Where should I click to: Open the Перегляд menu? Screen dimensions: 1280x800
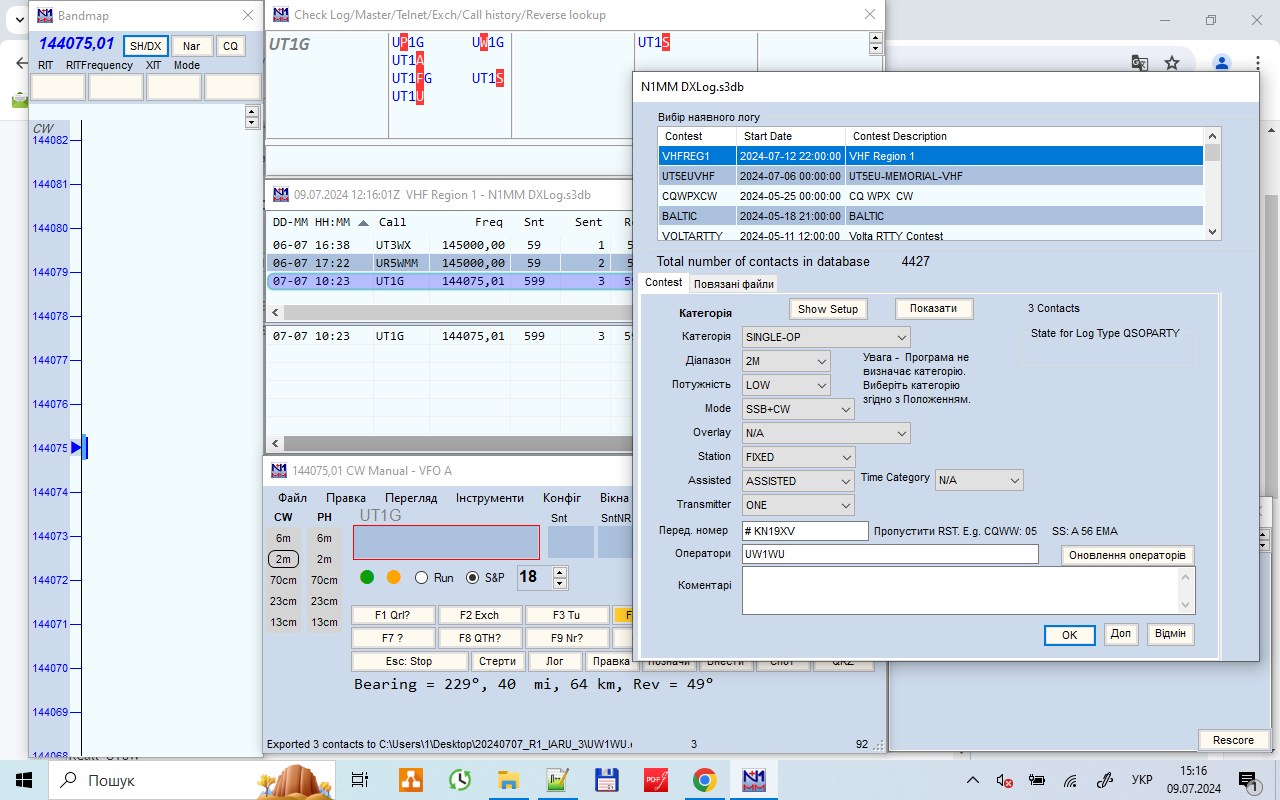pos(411,498)
